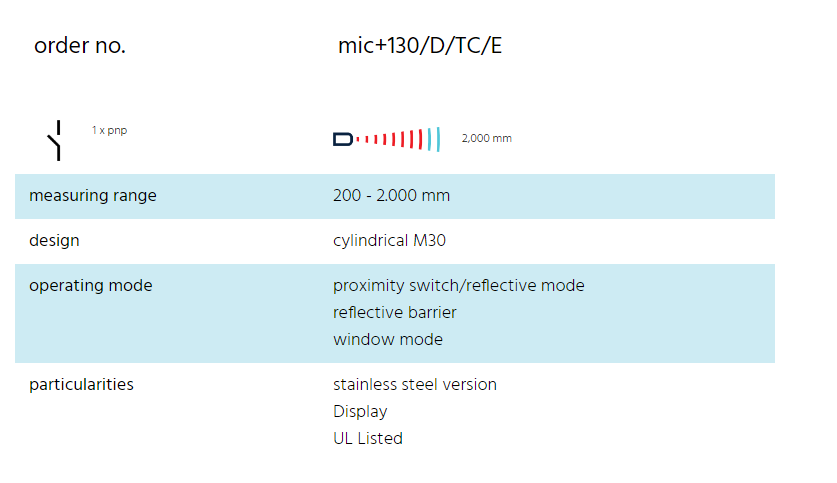837x483 pixels.
Task: Click the pnp switch symbol icon
Action: 56,140
